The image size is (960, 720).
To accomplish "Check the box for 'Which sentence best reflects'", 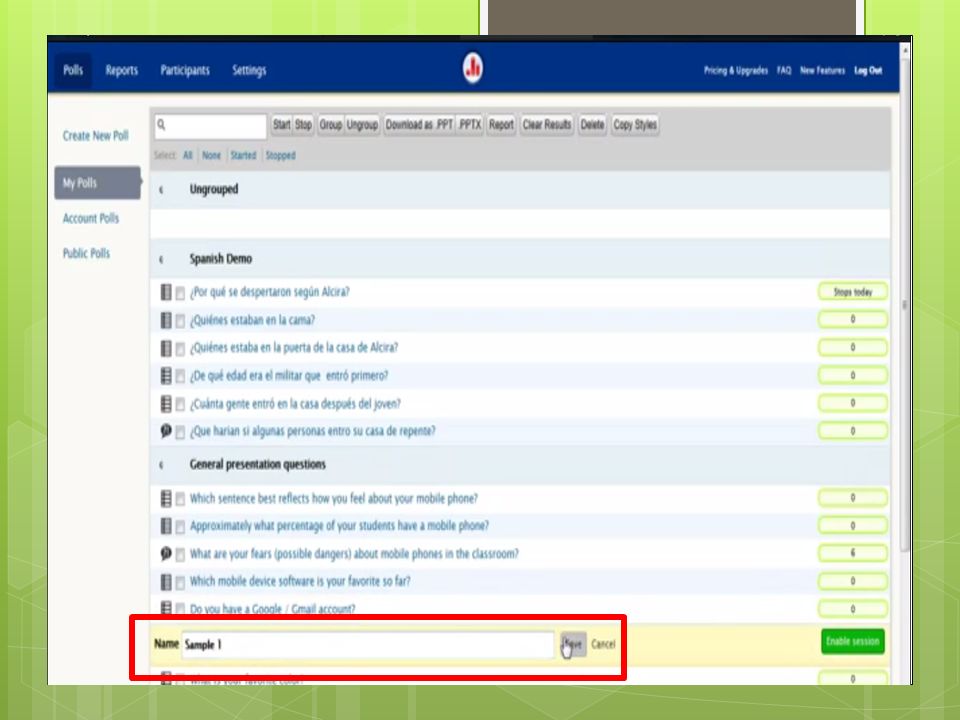I will (180, 500).
